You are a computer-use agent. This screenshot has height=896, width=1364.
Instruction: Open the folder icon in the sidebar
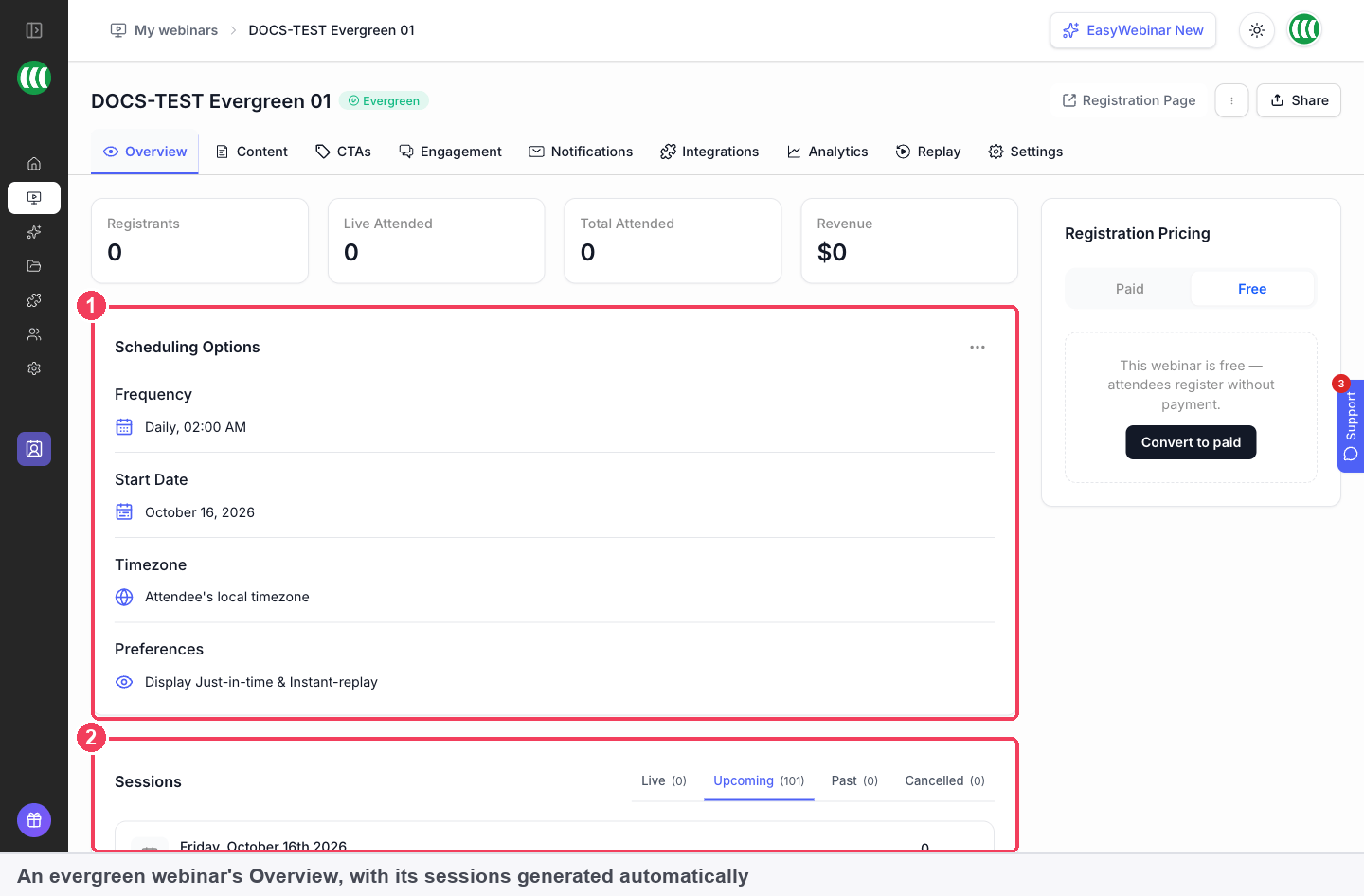pos(34,266)
